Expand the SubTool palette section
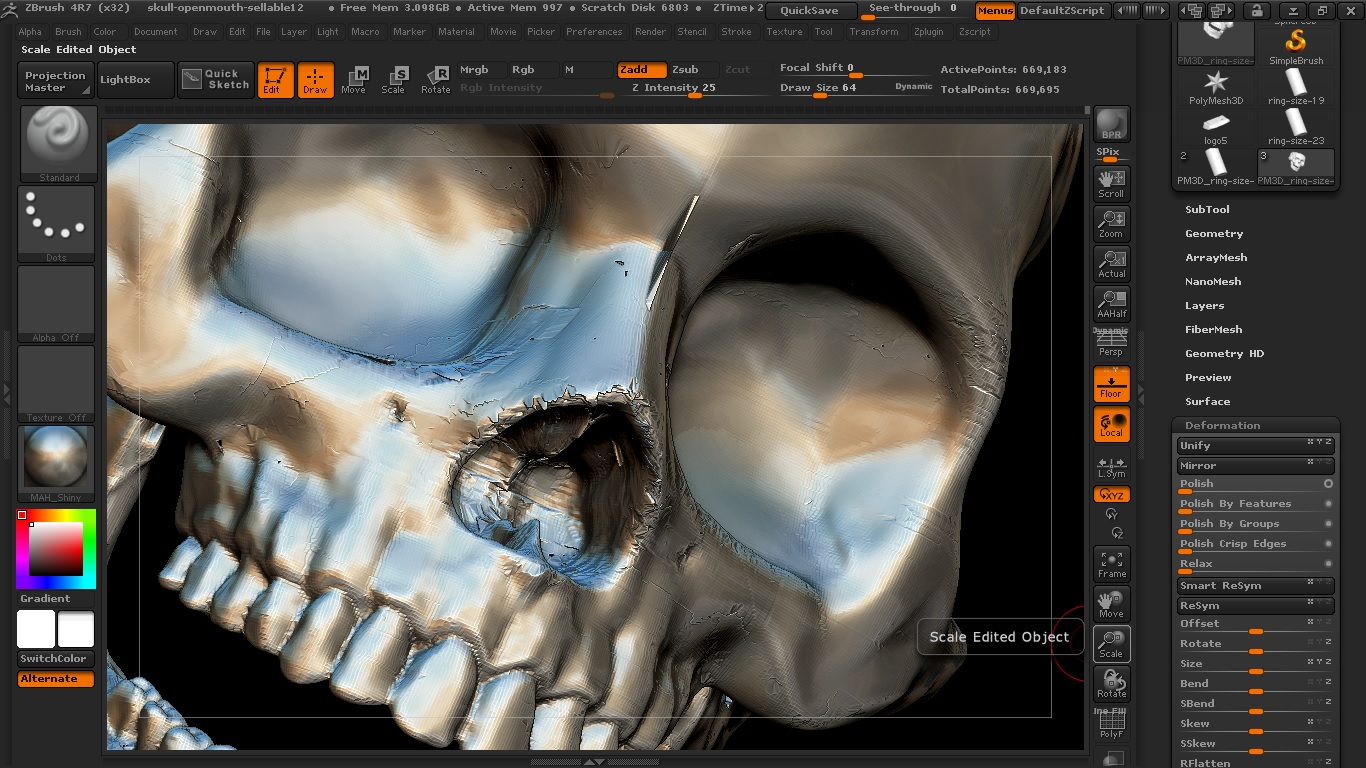The height and width of the screenshot is (768, 1366). pos(1207,210)
